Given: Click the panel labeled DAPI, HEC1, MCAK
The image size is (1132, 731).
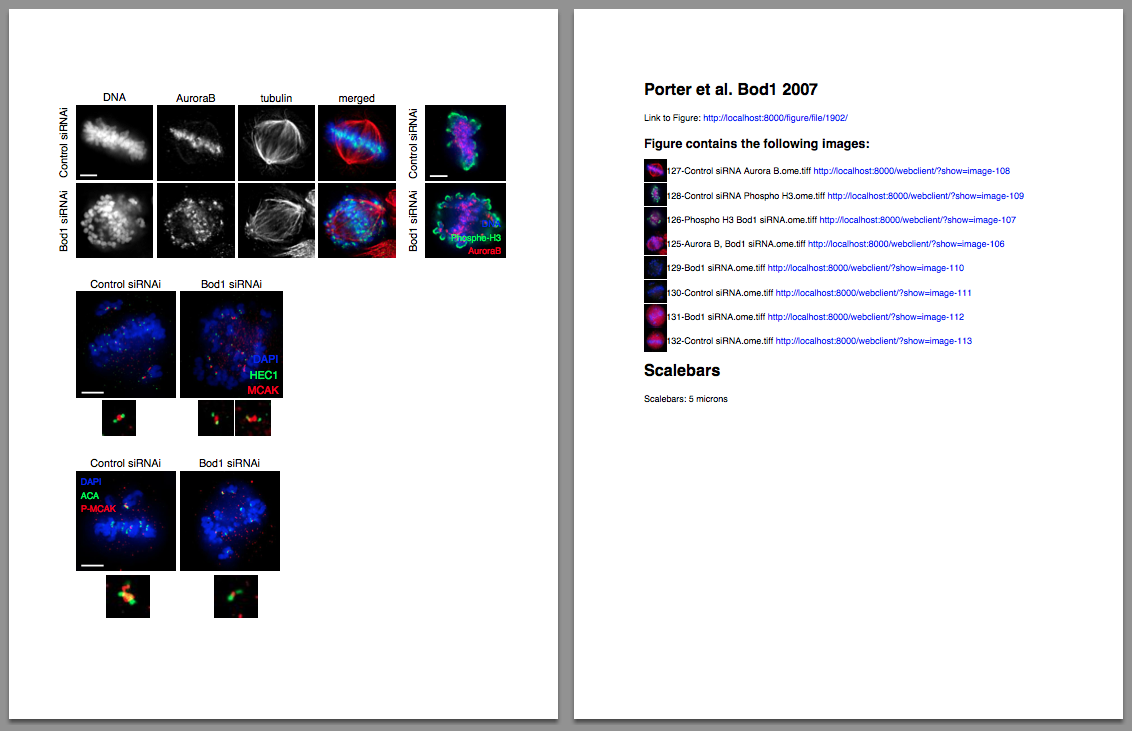Looking at the screenshot, I should [231, 345].
